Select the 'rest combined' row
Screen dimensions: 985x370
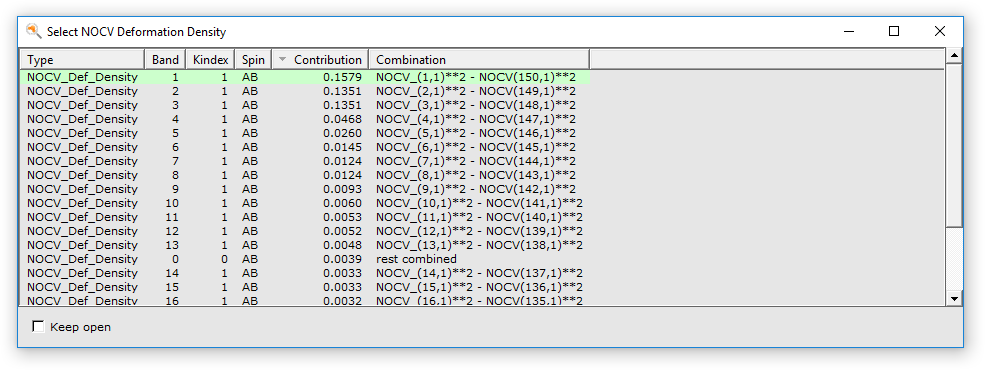pyautogui.click(x=305, y=259)
